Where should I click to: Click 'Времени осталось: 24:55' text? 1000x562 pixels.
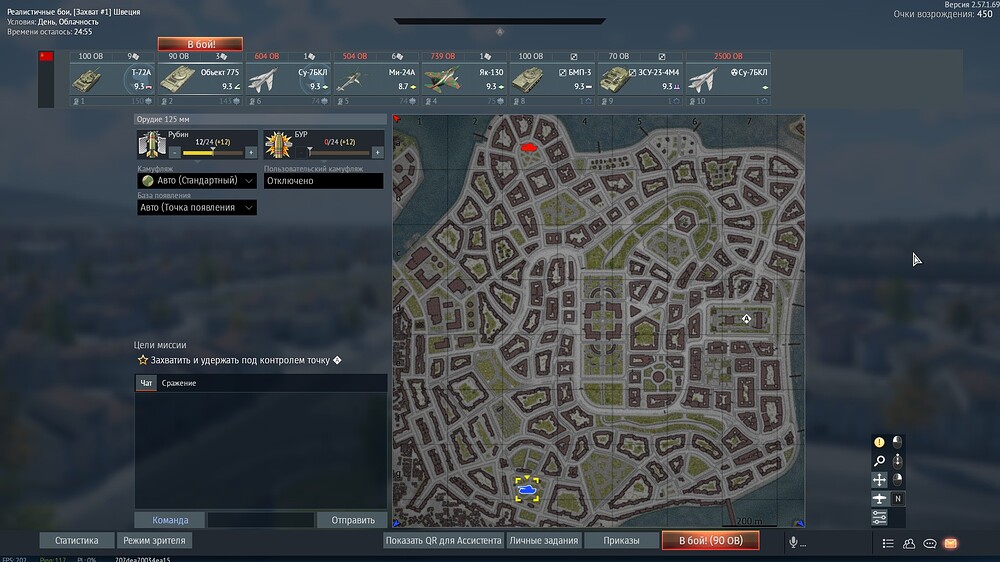click(49, 31)
